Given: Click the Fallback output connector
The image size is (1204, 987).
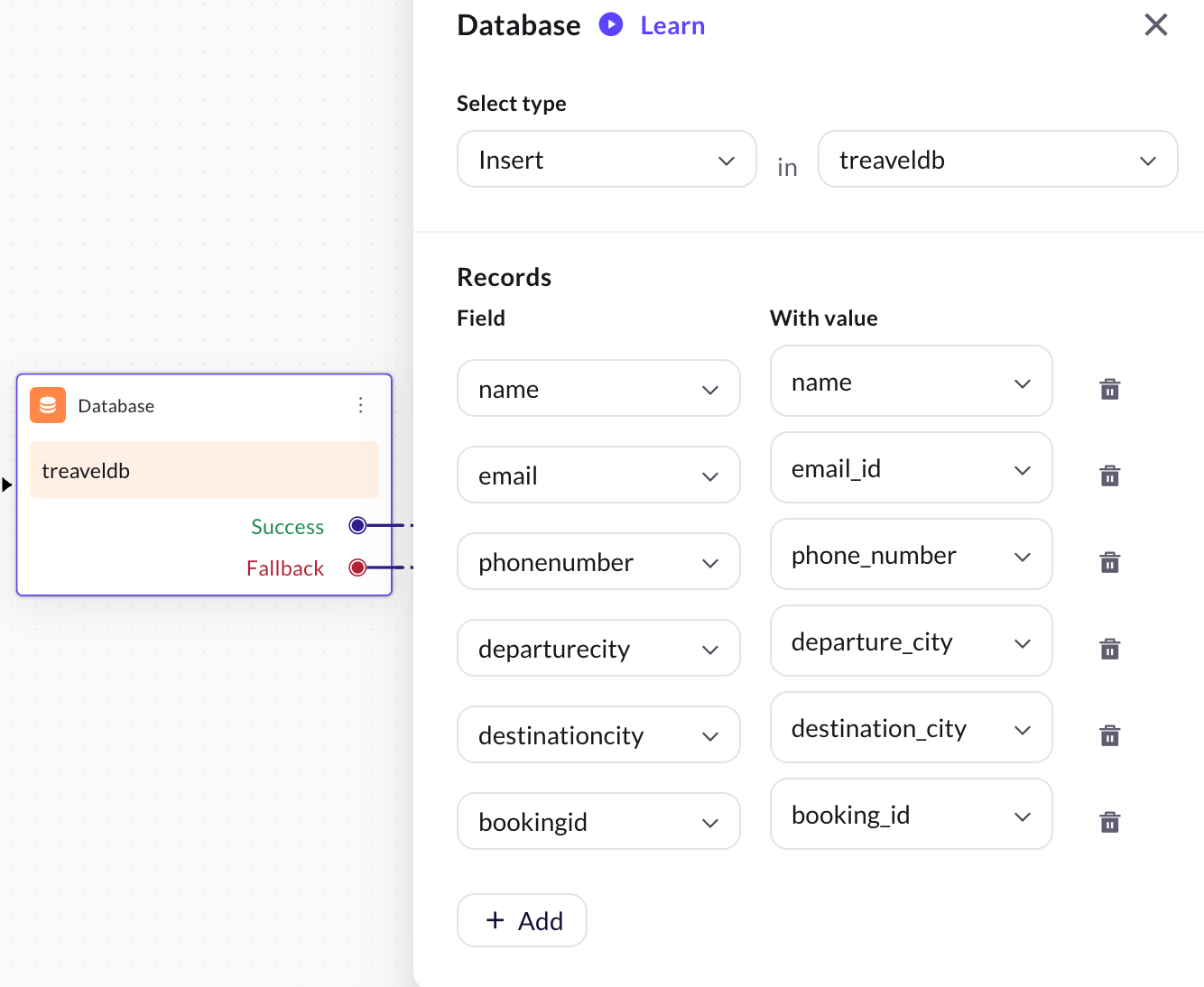Looking at the screenshot, I should point(357,567).
